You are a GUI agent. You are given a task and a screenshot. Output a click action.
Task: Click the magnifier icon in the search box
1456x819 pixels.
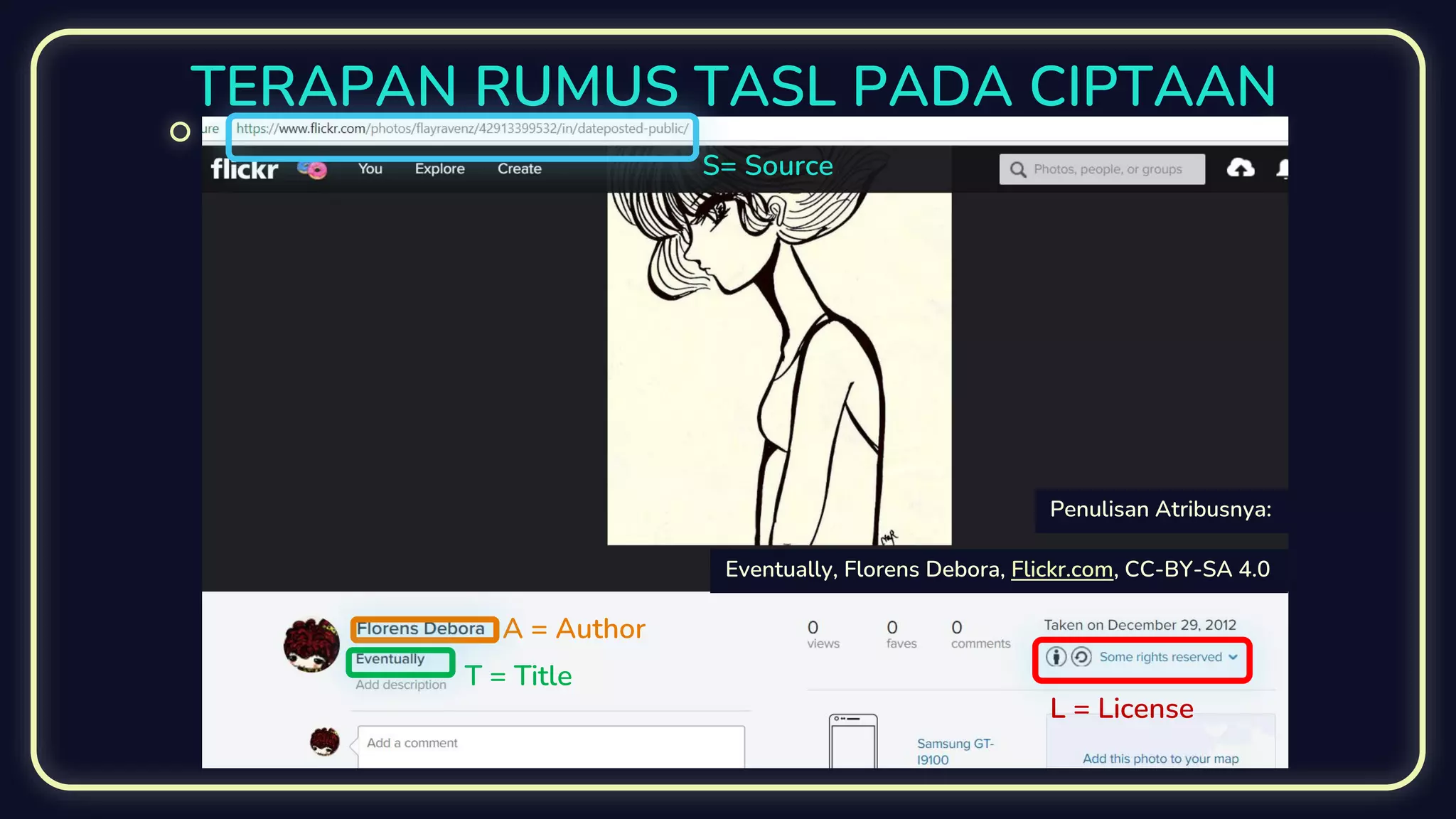click(x=1018, y=169)
